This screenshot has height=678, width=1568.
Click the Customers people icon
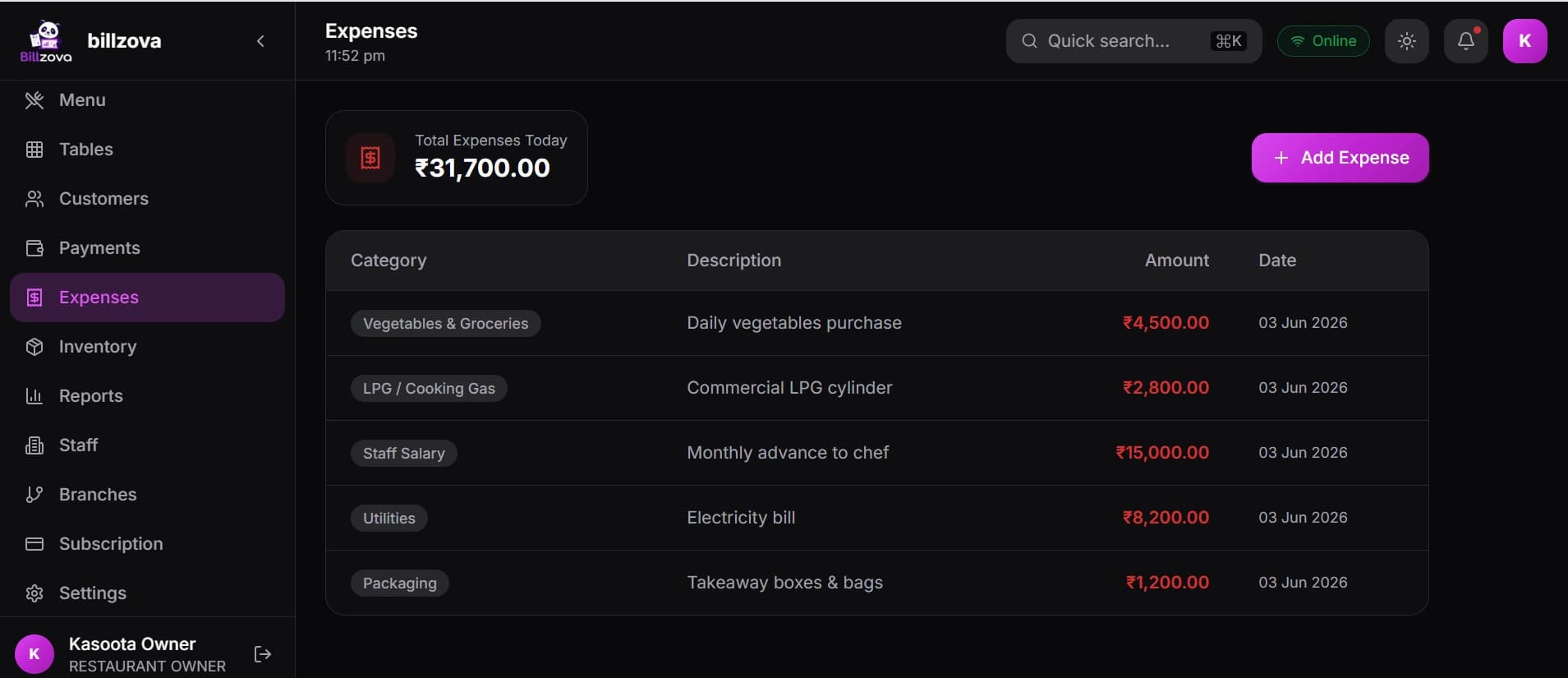click(34, 199)
